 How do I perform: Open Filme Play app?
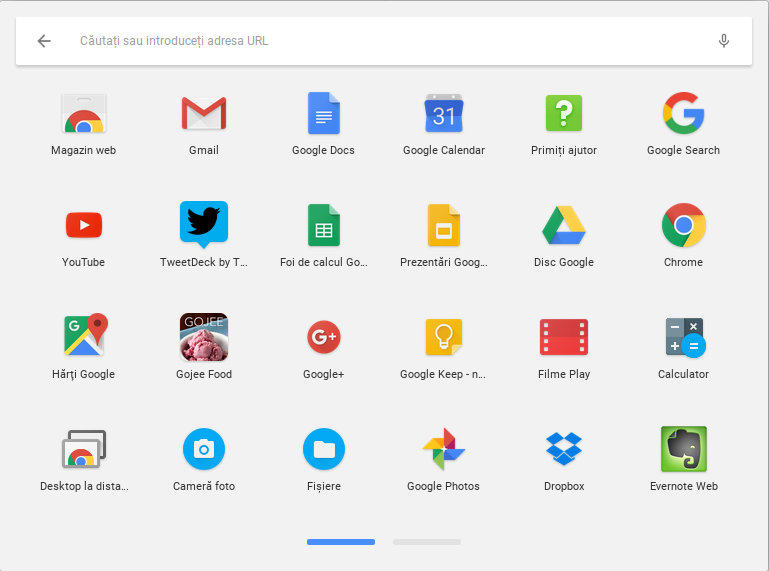click(564, 337)
